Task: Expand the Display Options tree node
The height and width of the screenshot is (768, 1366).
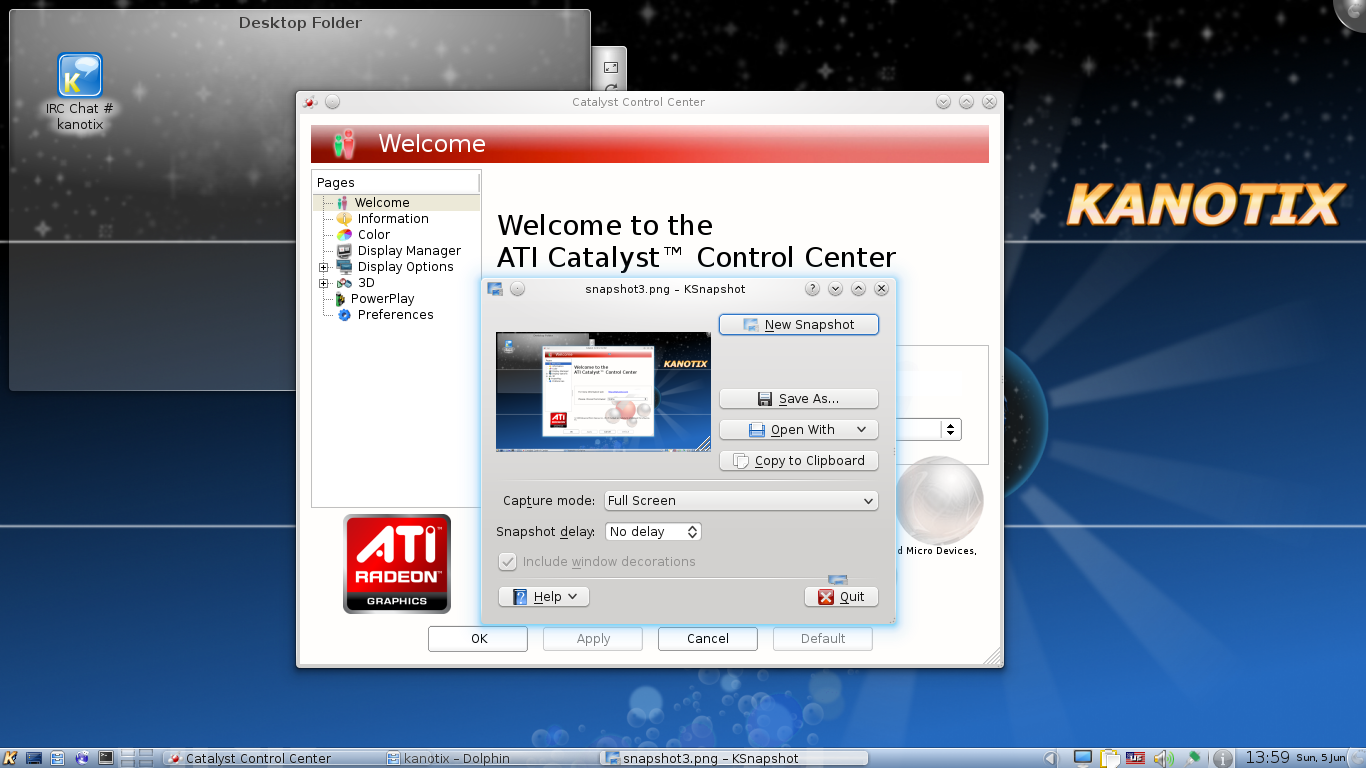Action: 323,267
